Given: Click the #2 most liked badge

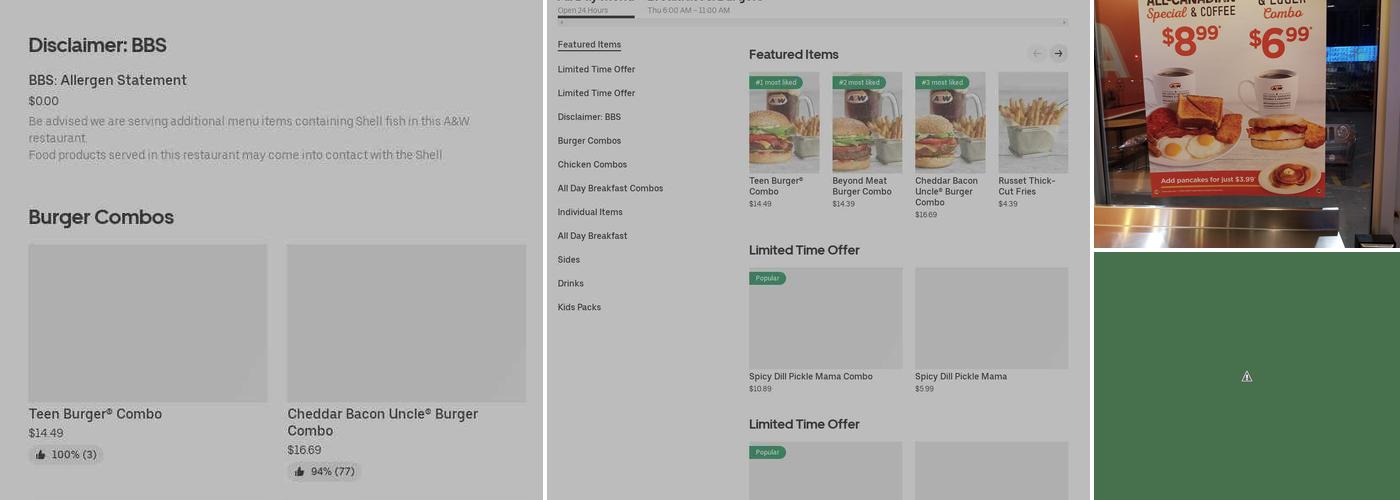Looking at the screenshot, I should click(x=859, y=83).
